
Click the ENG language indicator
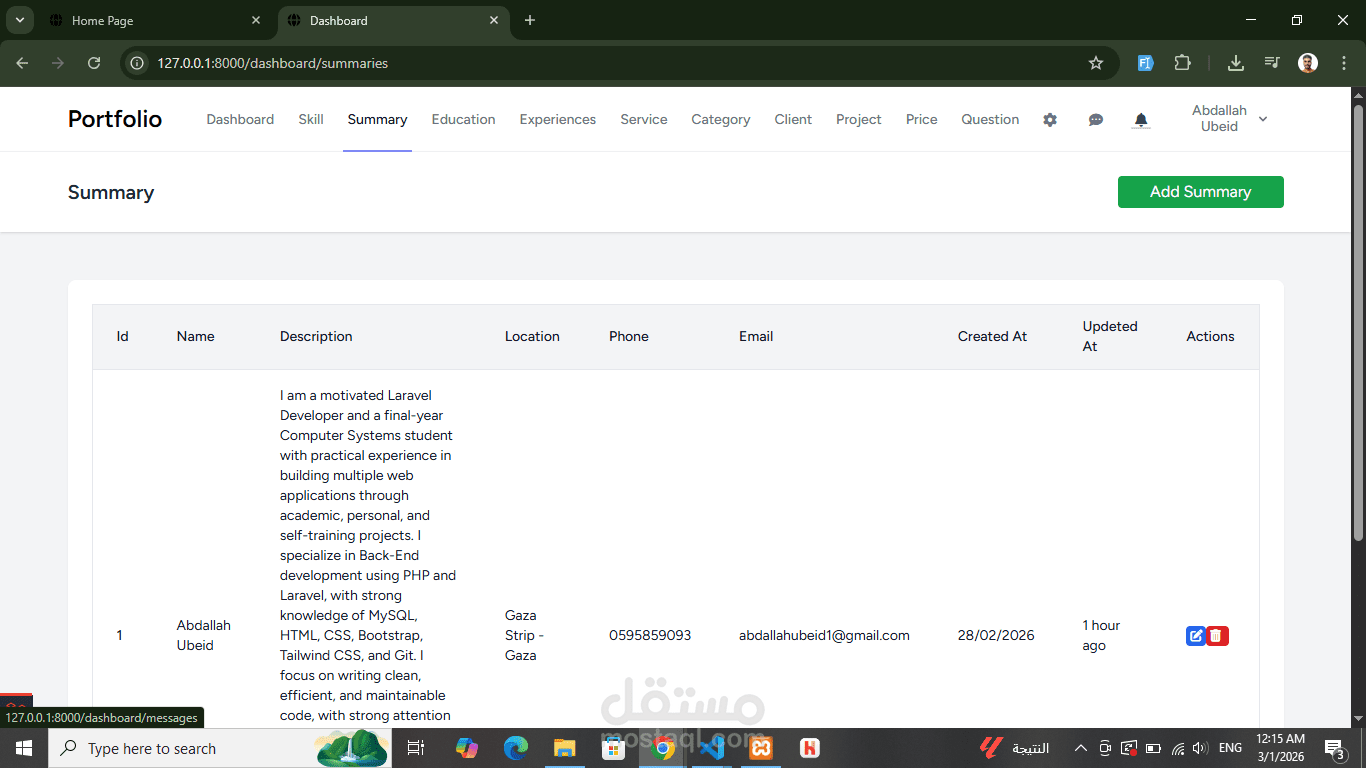(x=1230, y=748)
